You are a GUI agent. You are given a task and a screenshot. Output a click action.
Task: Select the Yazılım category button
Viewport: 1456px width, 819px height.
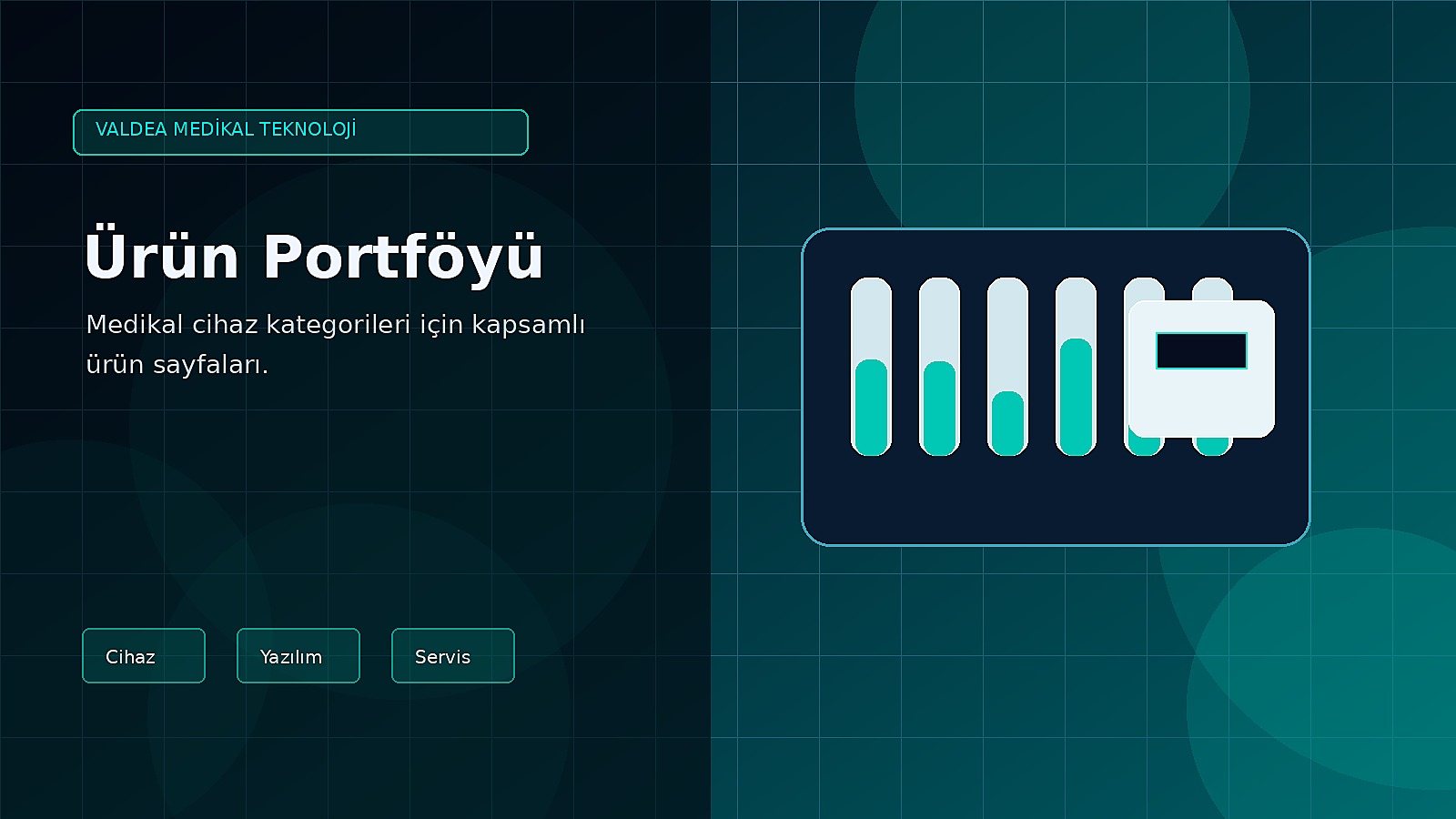[x=298, y=655]
